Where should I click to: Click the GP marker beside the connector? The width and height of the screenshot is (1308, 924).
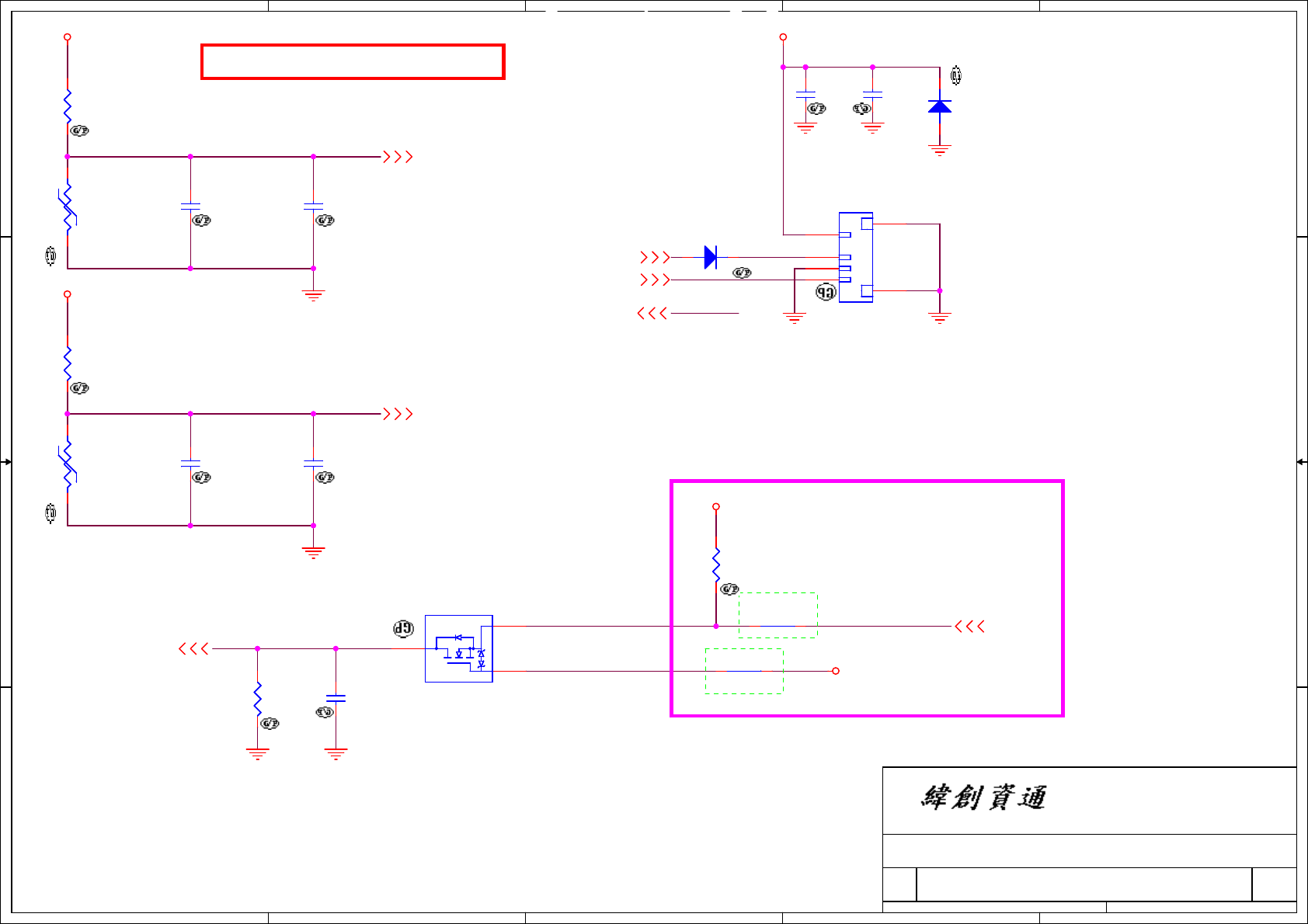coord(826,292)
